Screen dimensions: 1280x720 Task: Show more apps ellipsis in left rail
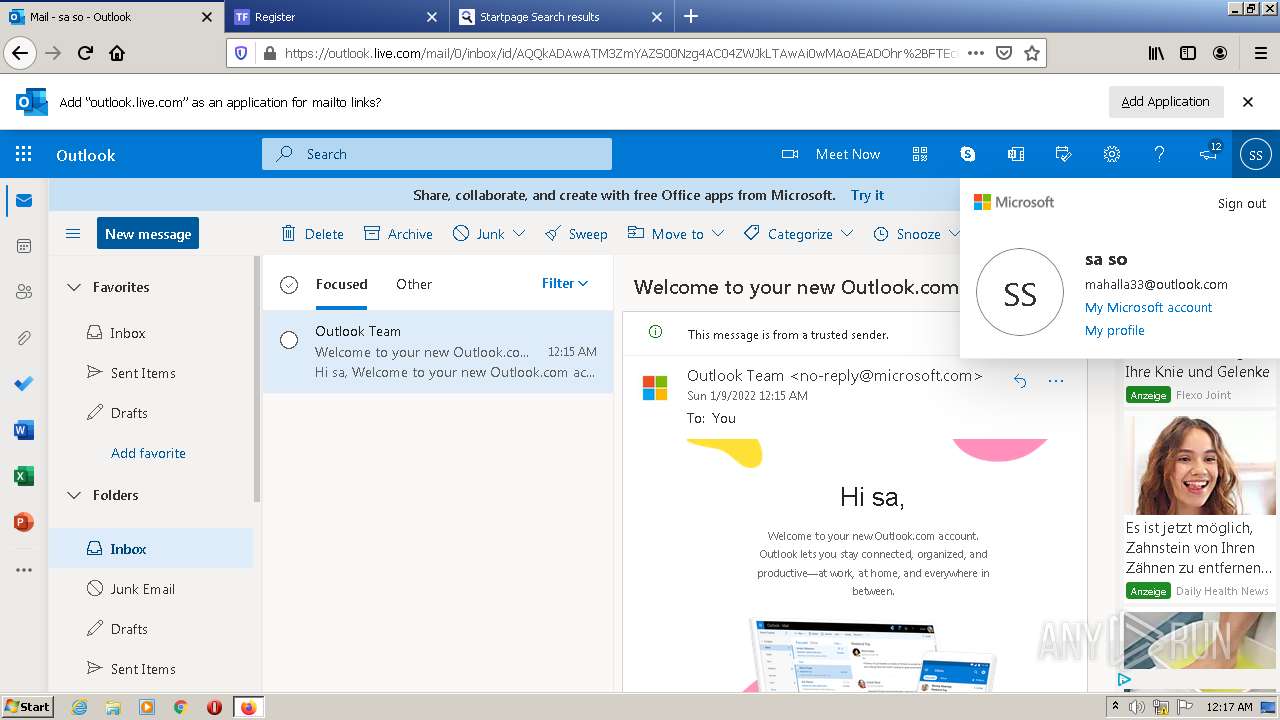pos(24,570)
